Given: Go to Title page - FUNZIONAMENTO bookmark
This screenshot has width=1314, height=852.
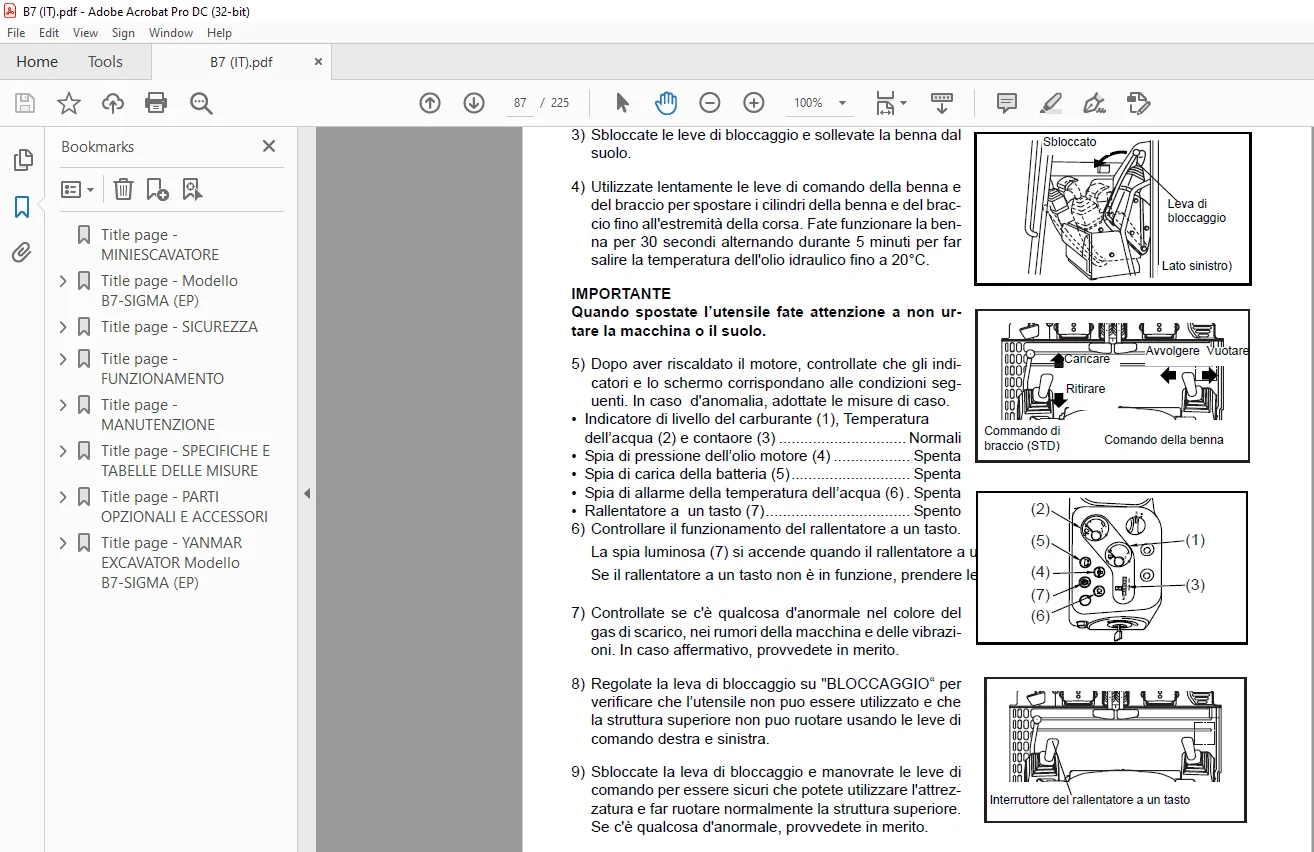Looking at the screenshot, I should coord(162,368).
